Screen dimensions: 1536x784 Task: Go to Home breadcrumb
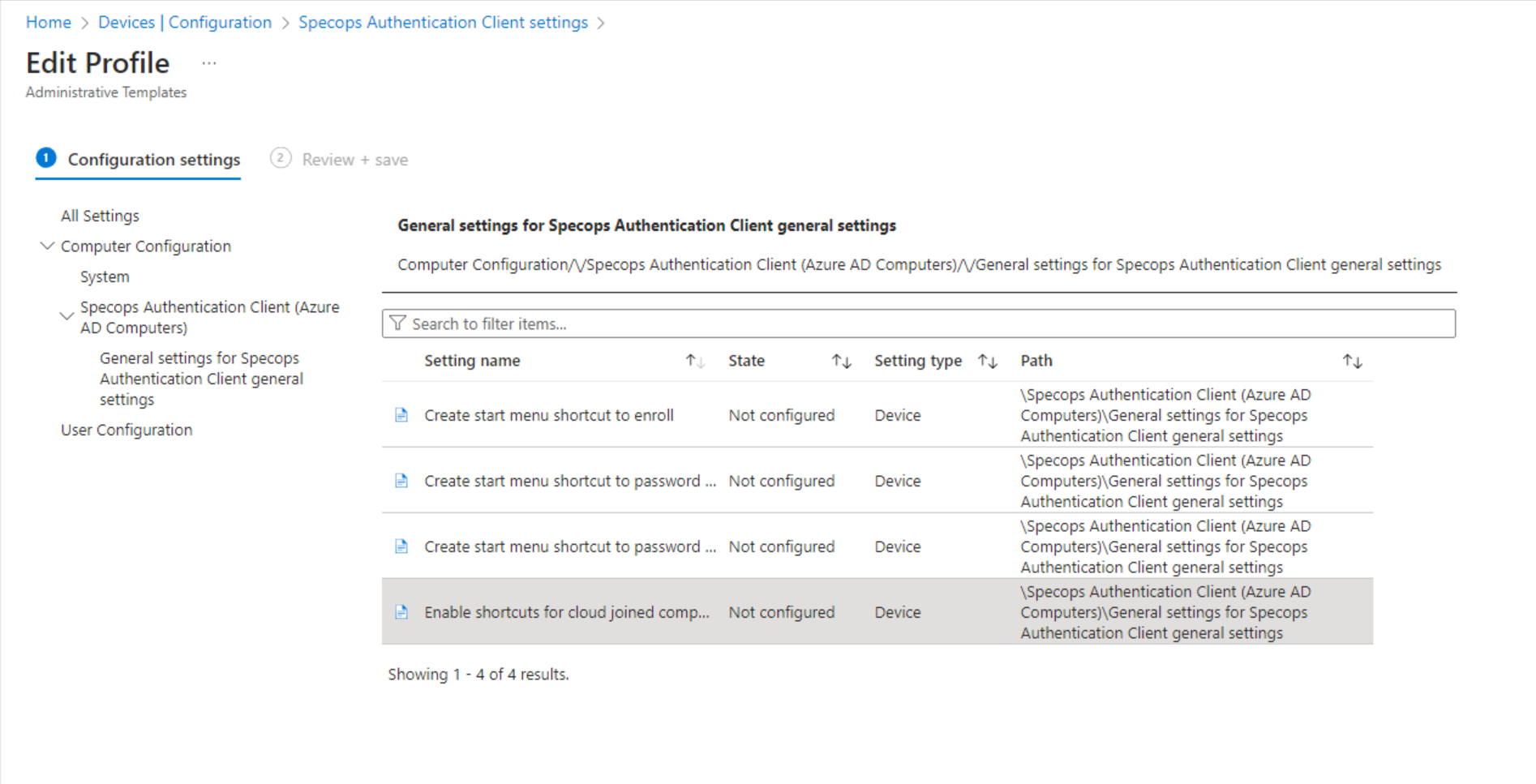(x=49, y=23)
